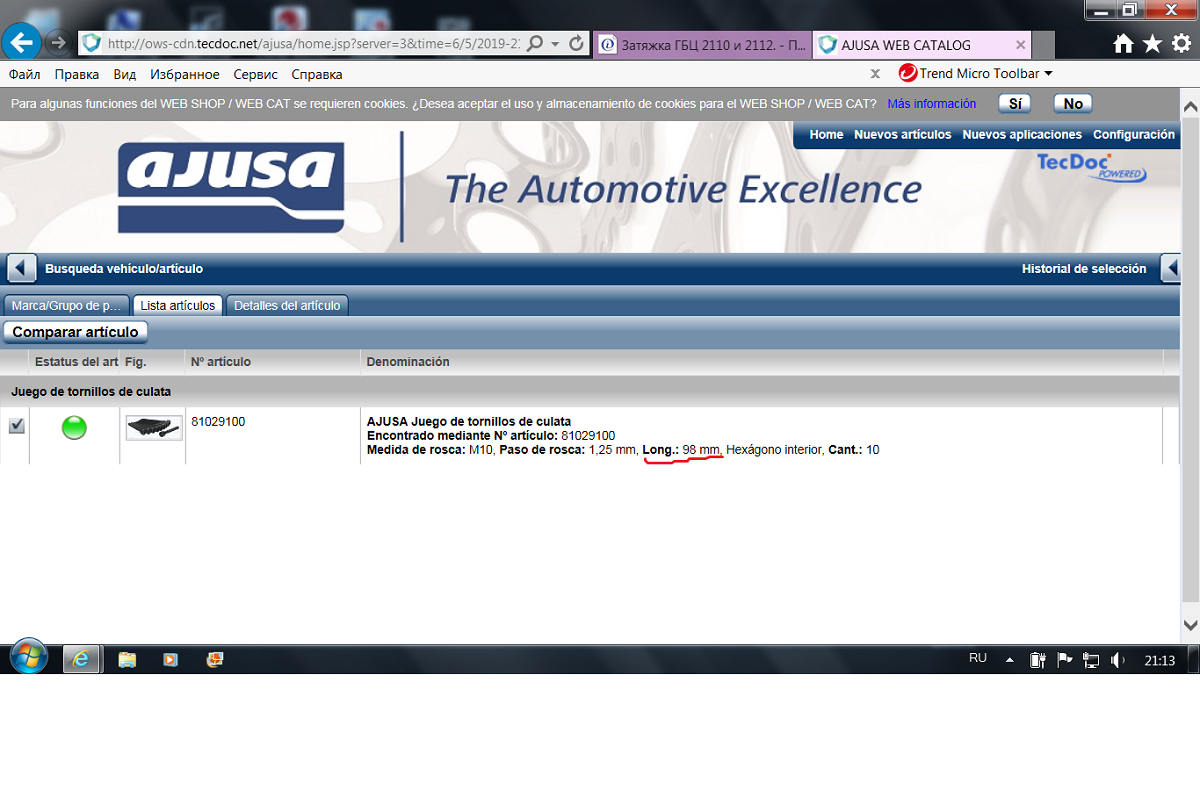The image size is (1200, 790).
Task: Click the green availability status indicator
Action: [74, 428]
